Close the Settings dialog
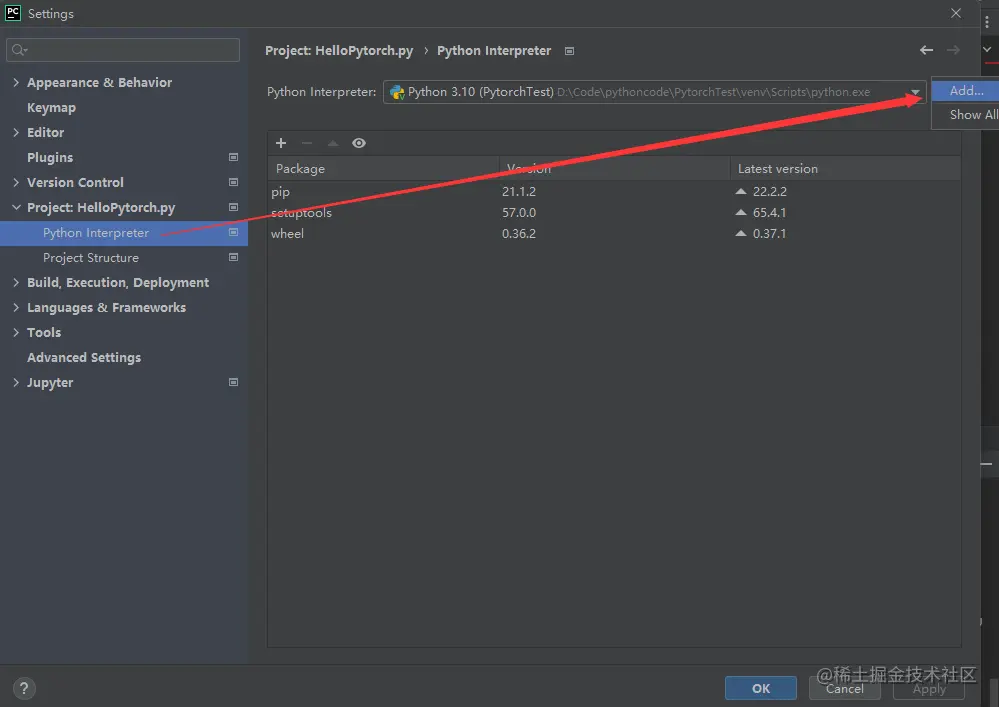This screenshot has height=707, width=999. [956, 13]
